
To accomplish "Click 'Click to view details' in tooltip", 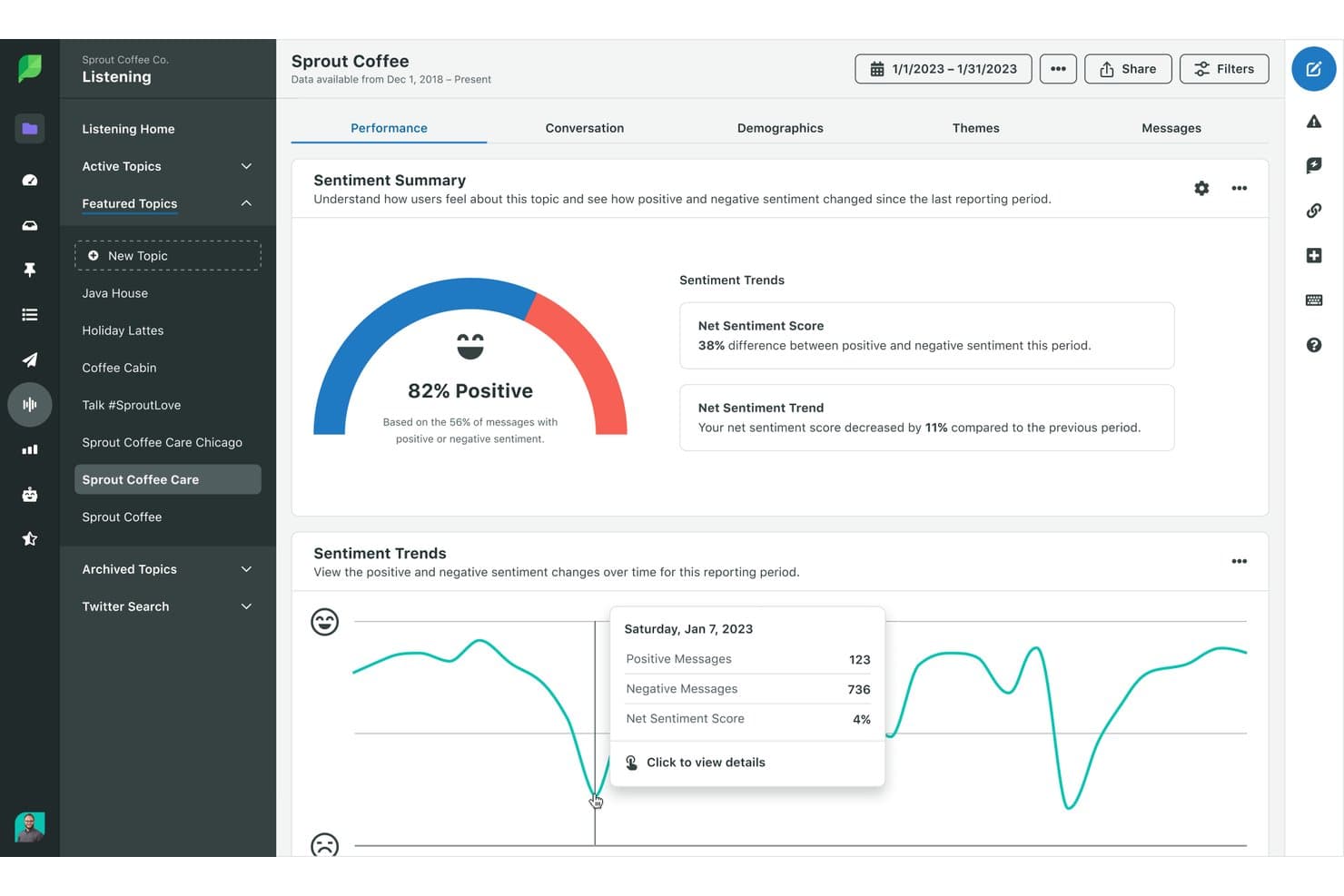I will 706,763.
